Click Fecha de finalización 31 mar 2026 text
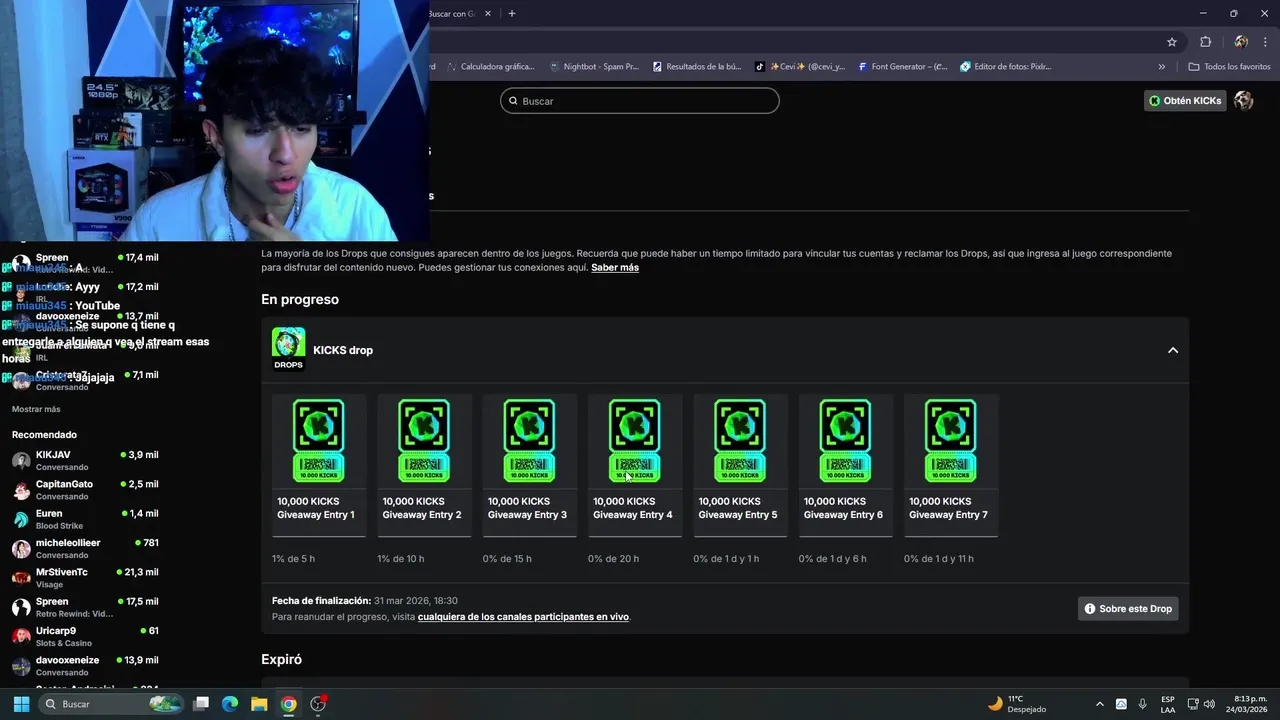1280x720 pixels. (x=365, y=601)
